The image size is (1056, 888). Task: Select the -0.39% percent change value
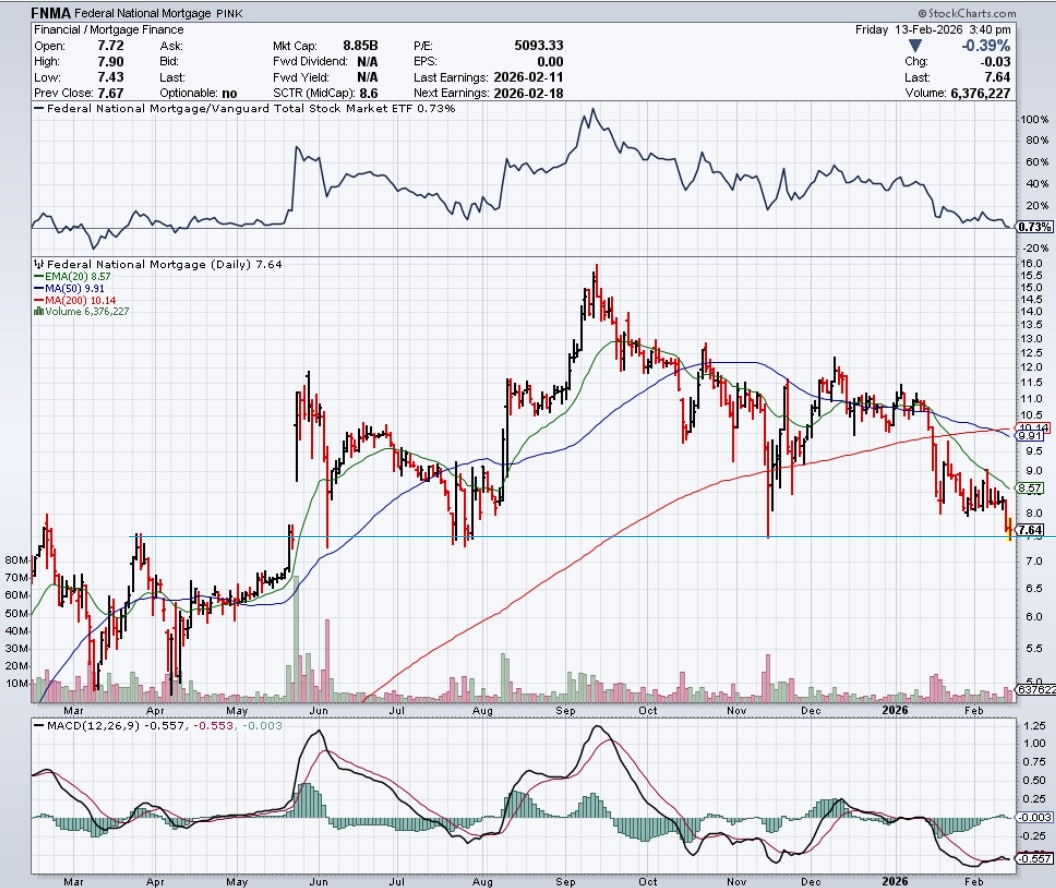tap(985, 45)
